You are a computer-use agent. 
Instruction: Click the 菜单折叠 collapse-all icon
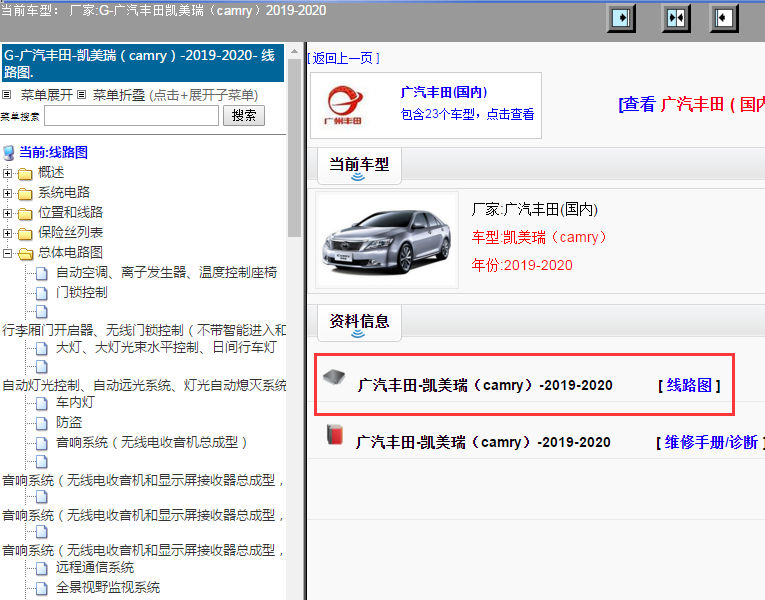click(81, 95)
